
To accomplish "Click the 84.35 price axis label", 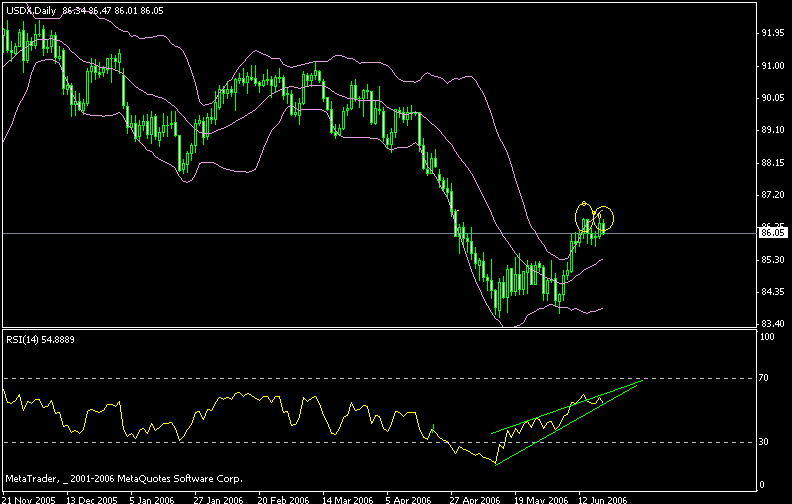I will tap(773, 292).
